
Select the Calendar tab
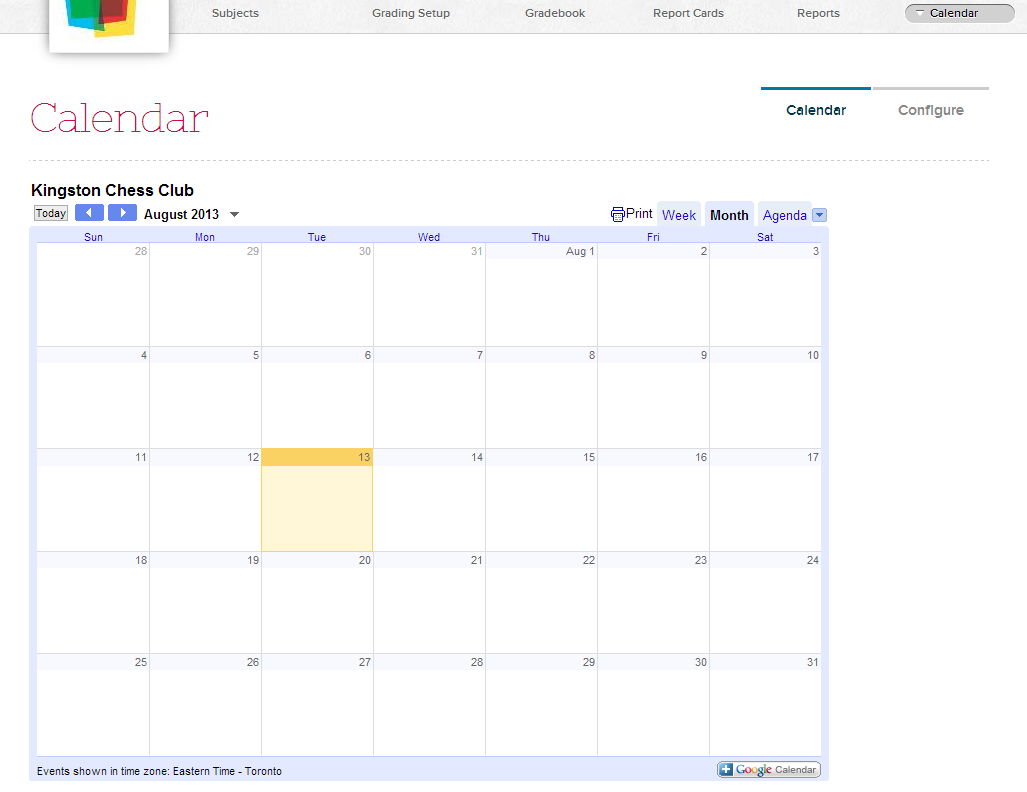tap(814, 110)
